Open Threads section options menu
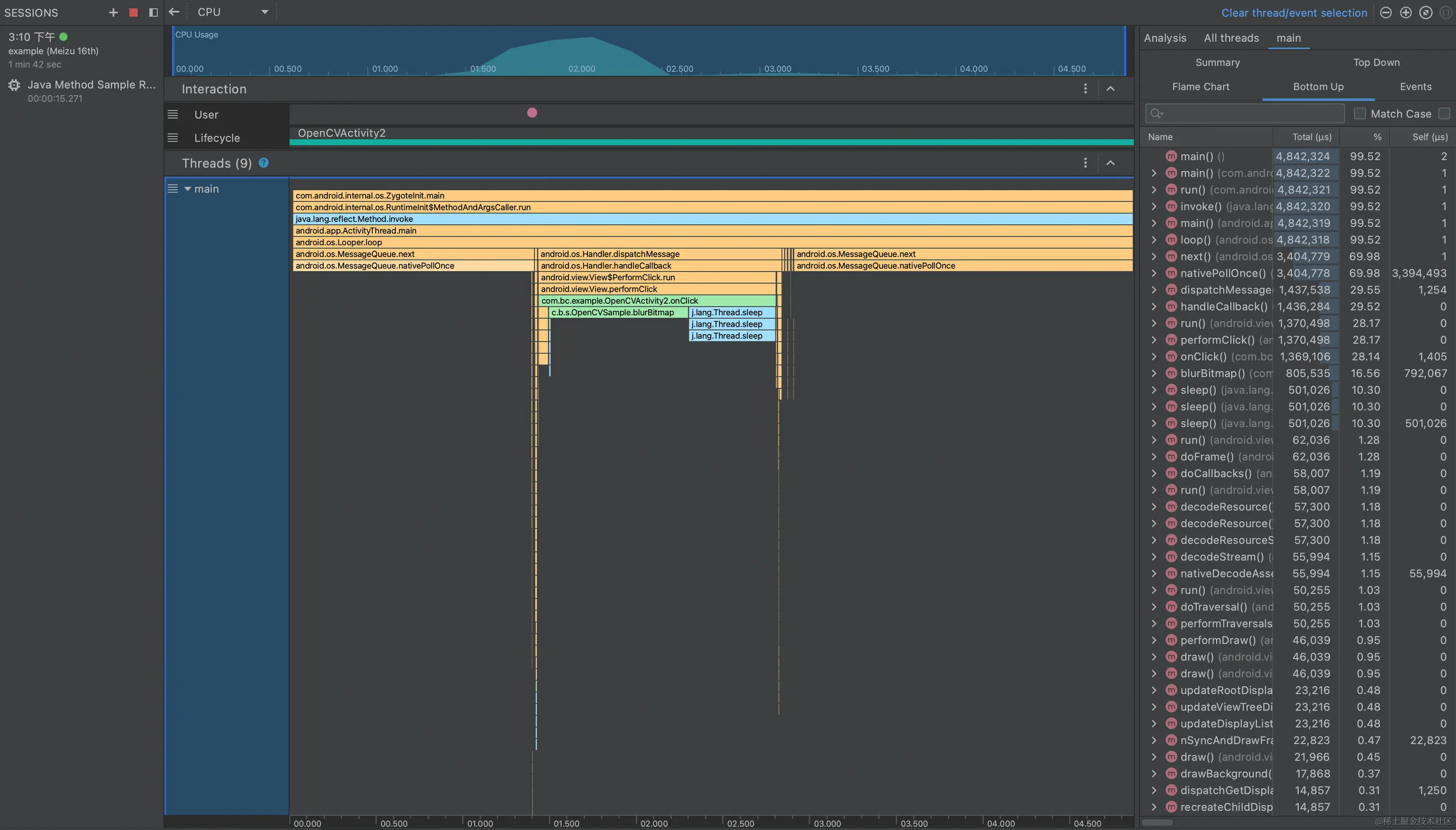This screenshot has height=830, width=1456. (1085, 163)
